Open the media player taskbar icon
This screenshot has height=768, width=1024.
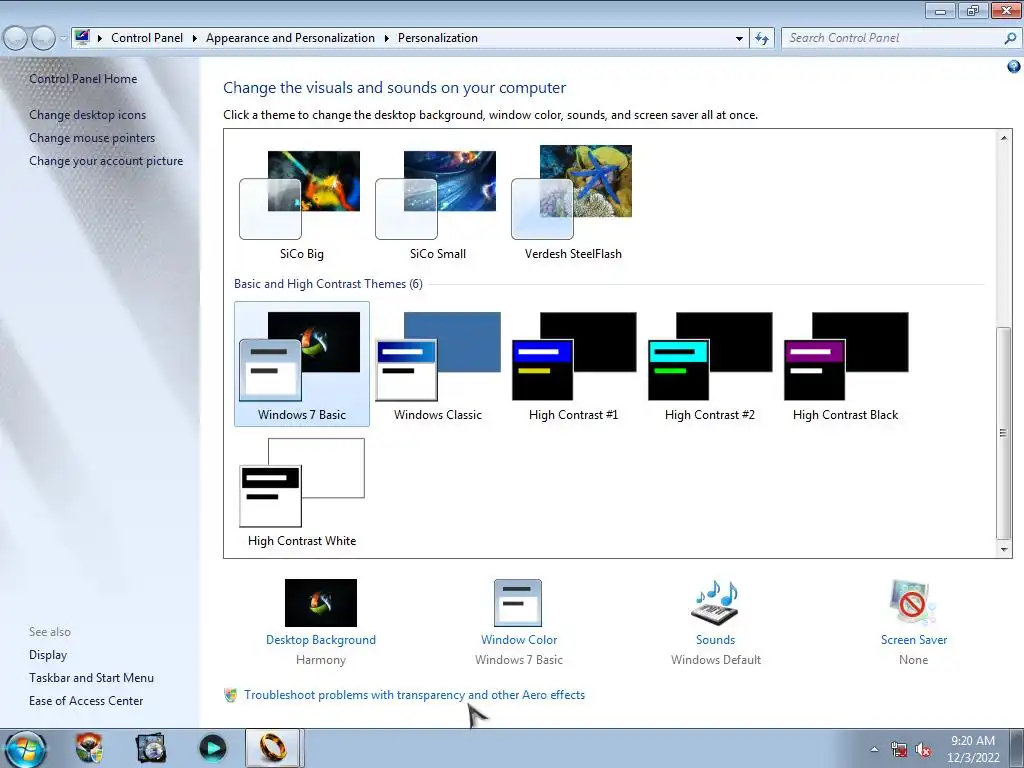coord(213,748)
